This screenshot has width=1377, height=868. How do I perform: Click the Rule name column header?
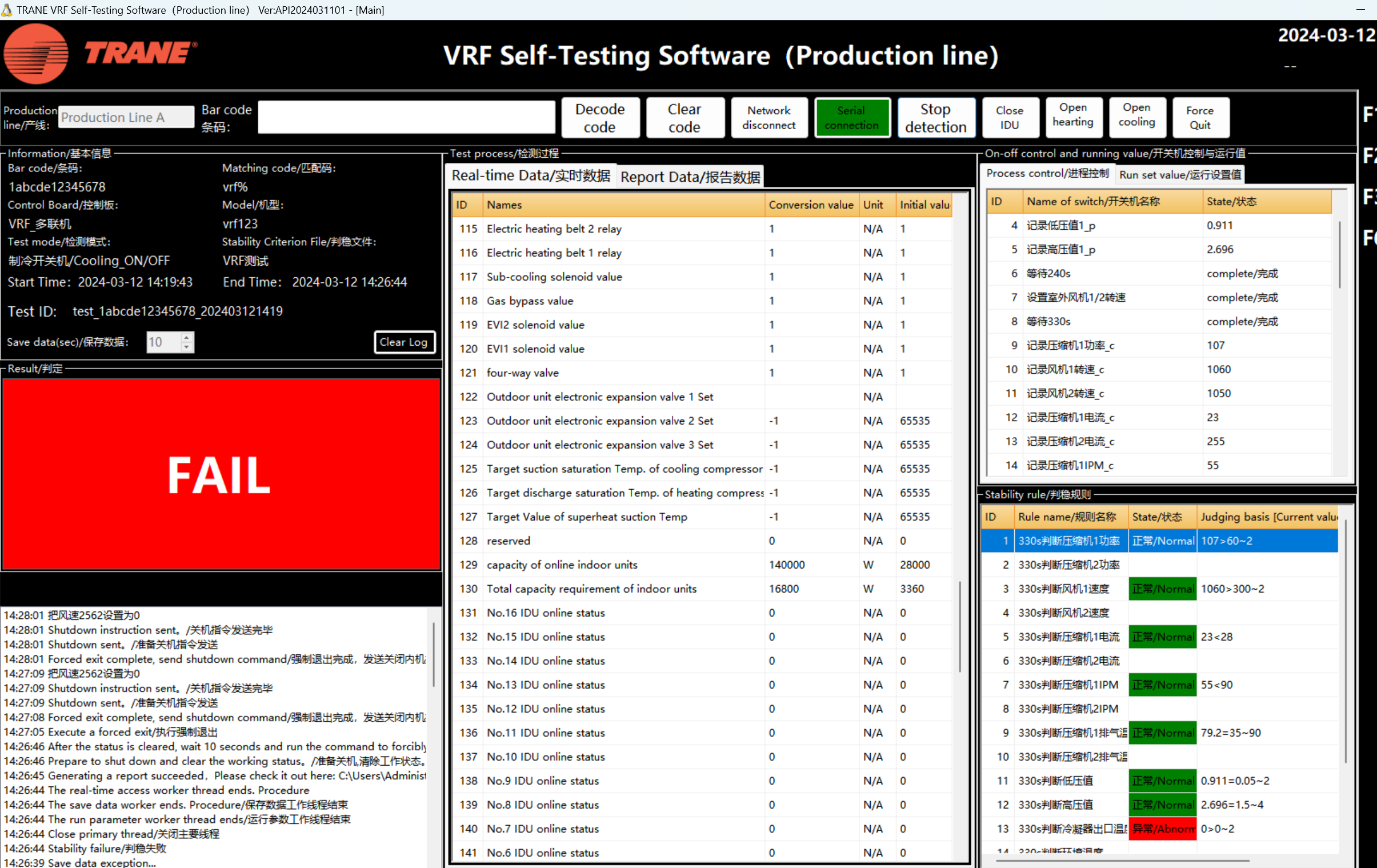[1071, 517]
